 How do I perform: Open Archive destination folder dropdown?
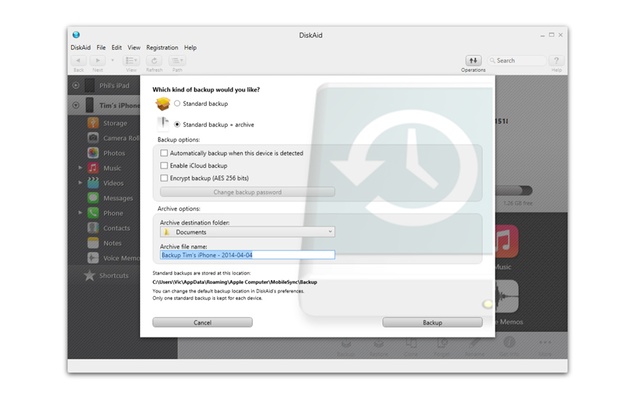point(247,232)
